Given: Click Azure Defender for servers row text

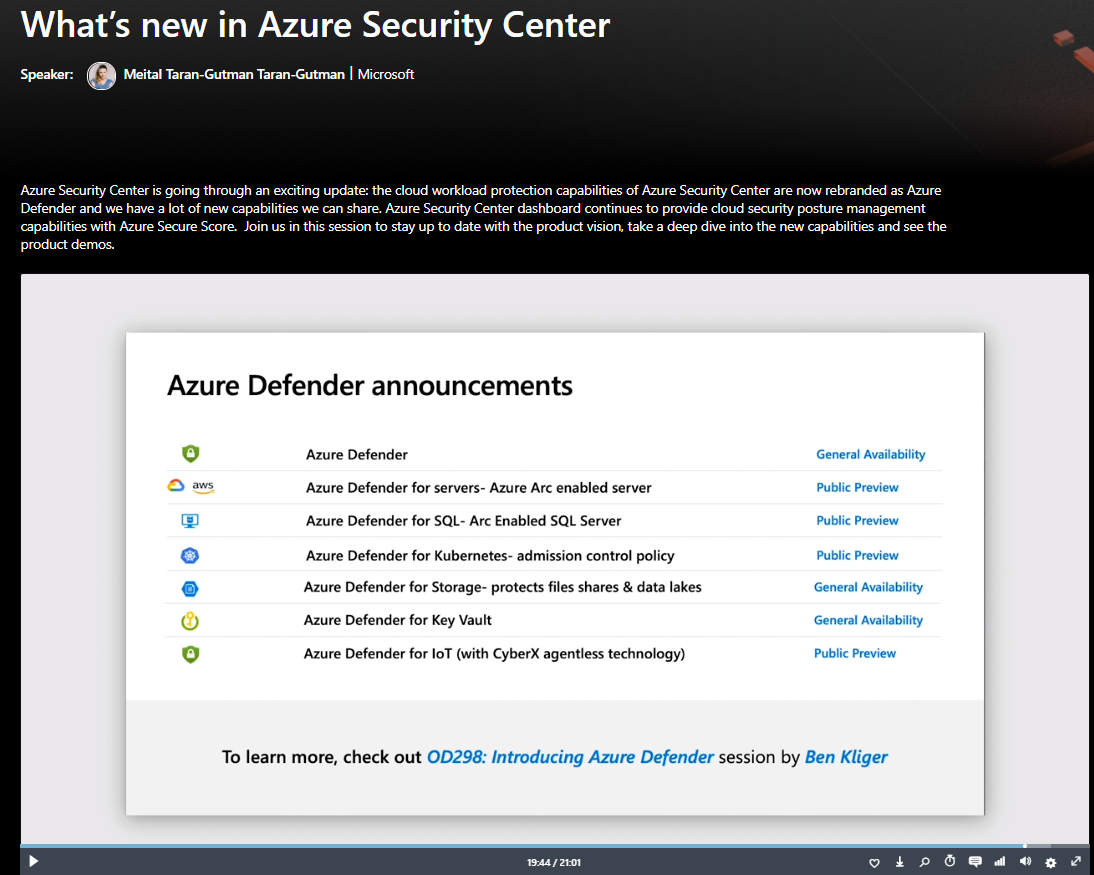Looking at the screenshot, I should (x=479, y=487).
